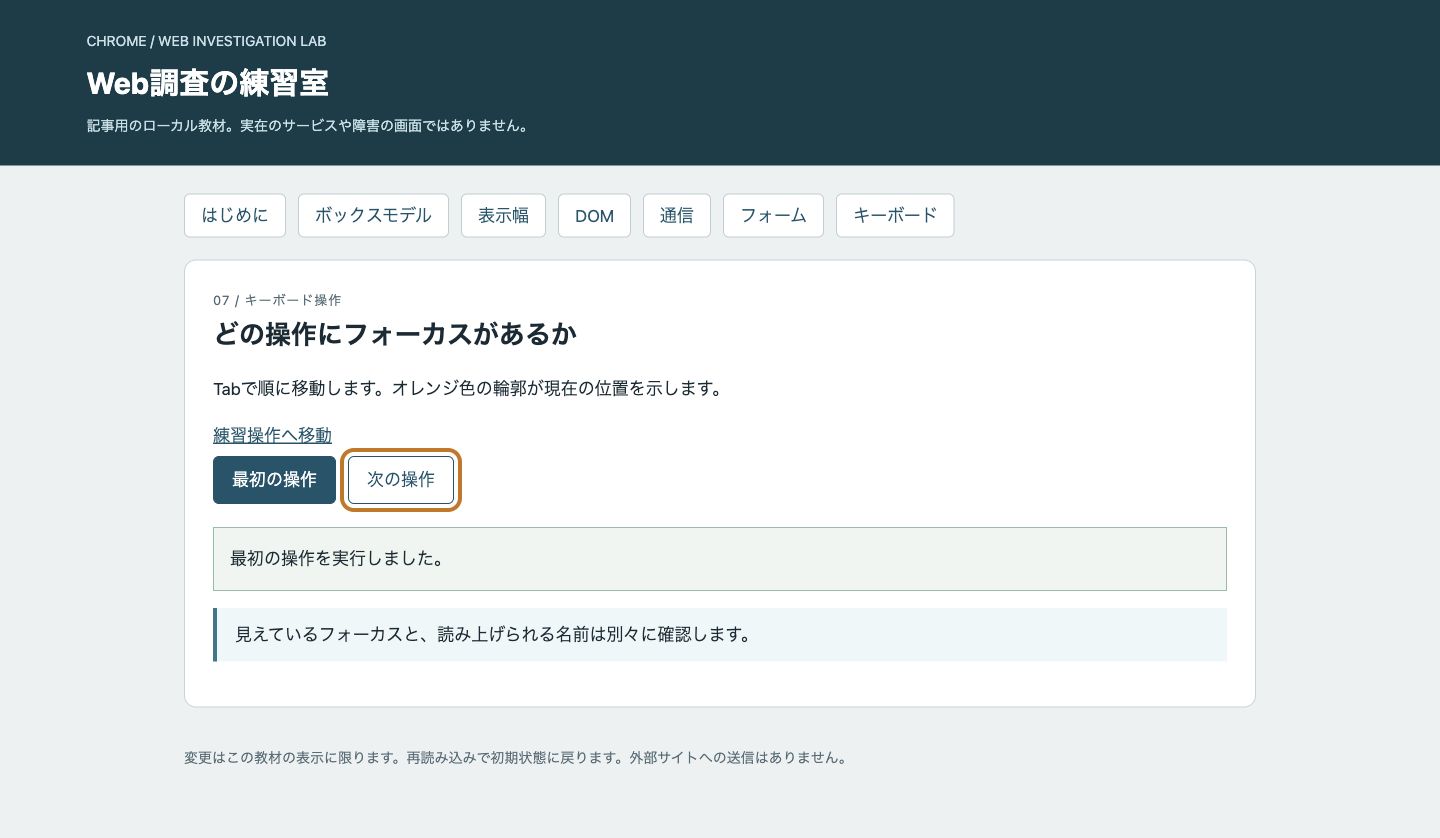Click the instruction text starting with Tabで順に移動します
The image size is (1440, 838).
point(467,389)
